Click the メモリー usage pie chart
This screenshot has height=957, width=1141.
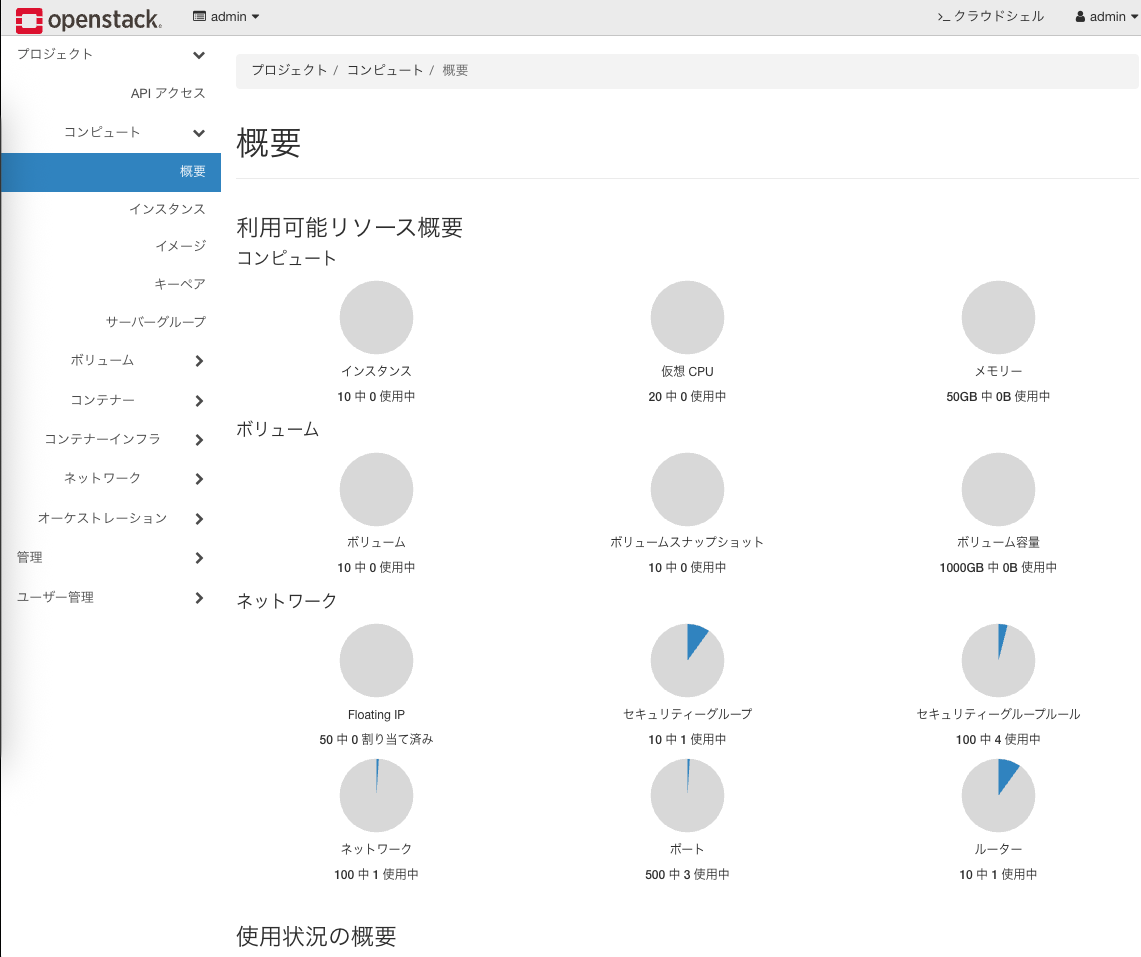pyautogui.click(x=998, y=317)
